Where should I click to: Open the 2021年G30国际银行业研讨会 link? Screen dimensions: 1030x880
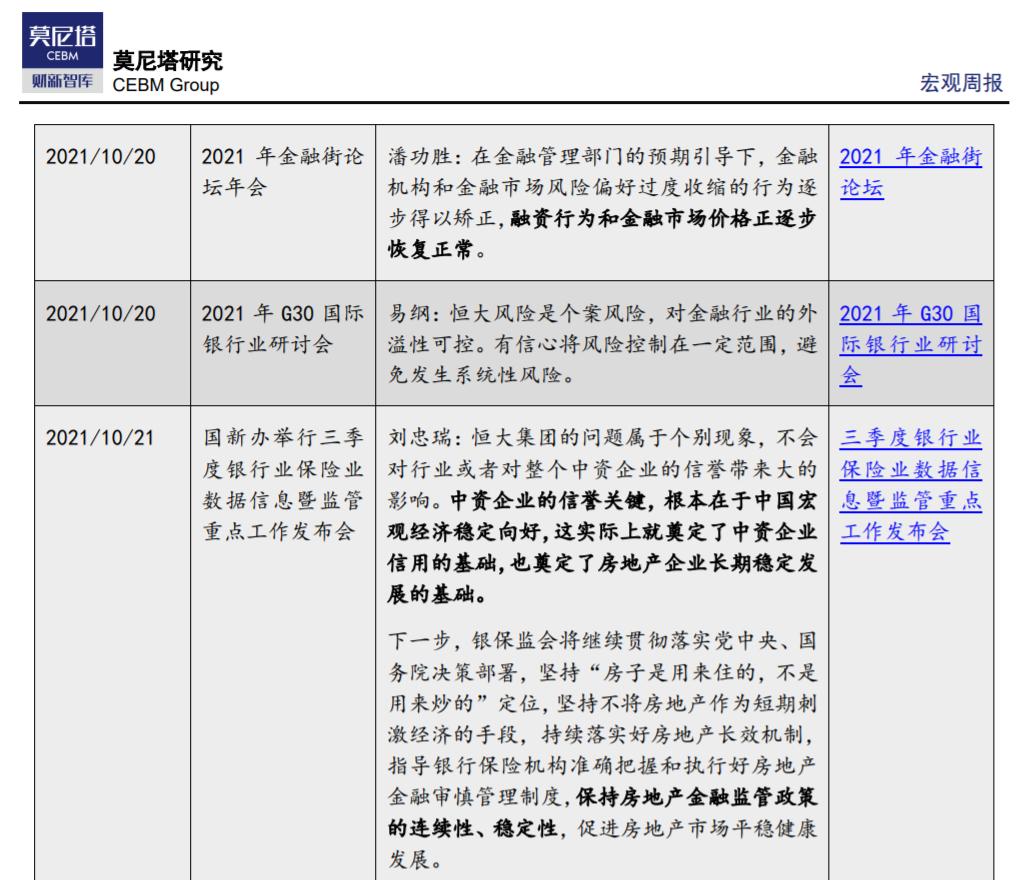910,344
